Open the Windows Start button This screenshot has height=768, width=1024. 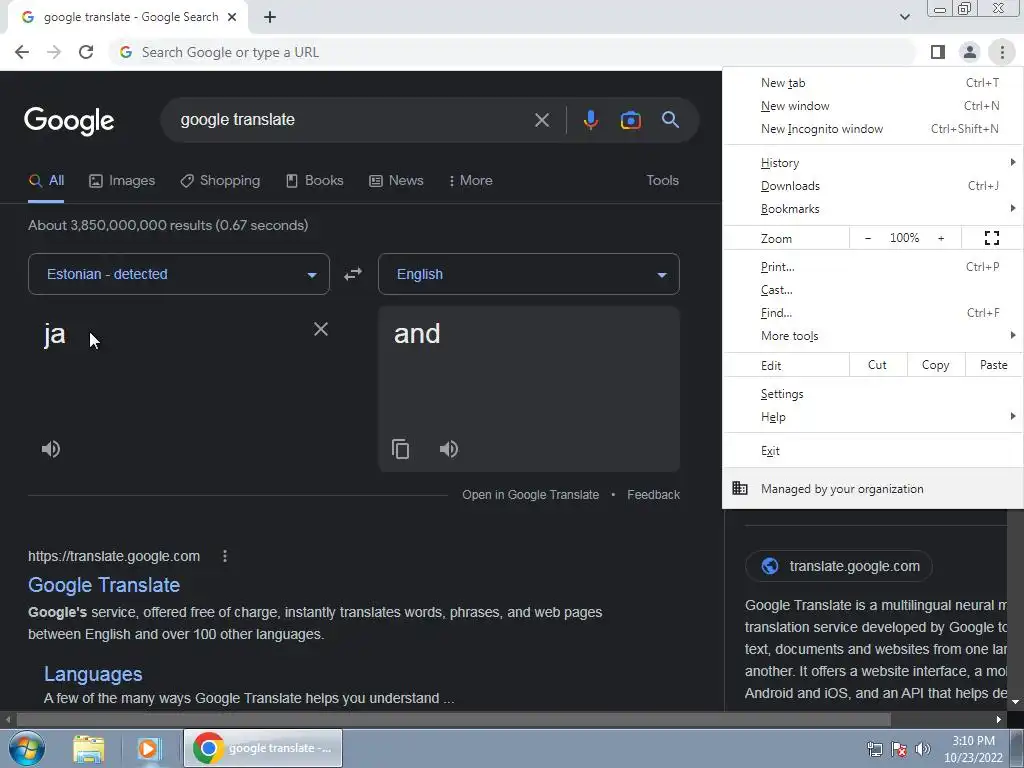pyautogui.click(x=26, y=748)
